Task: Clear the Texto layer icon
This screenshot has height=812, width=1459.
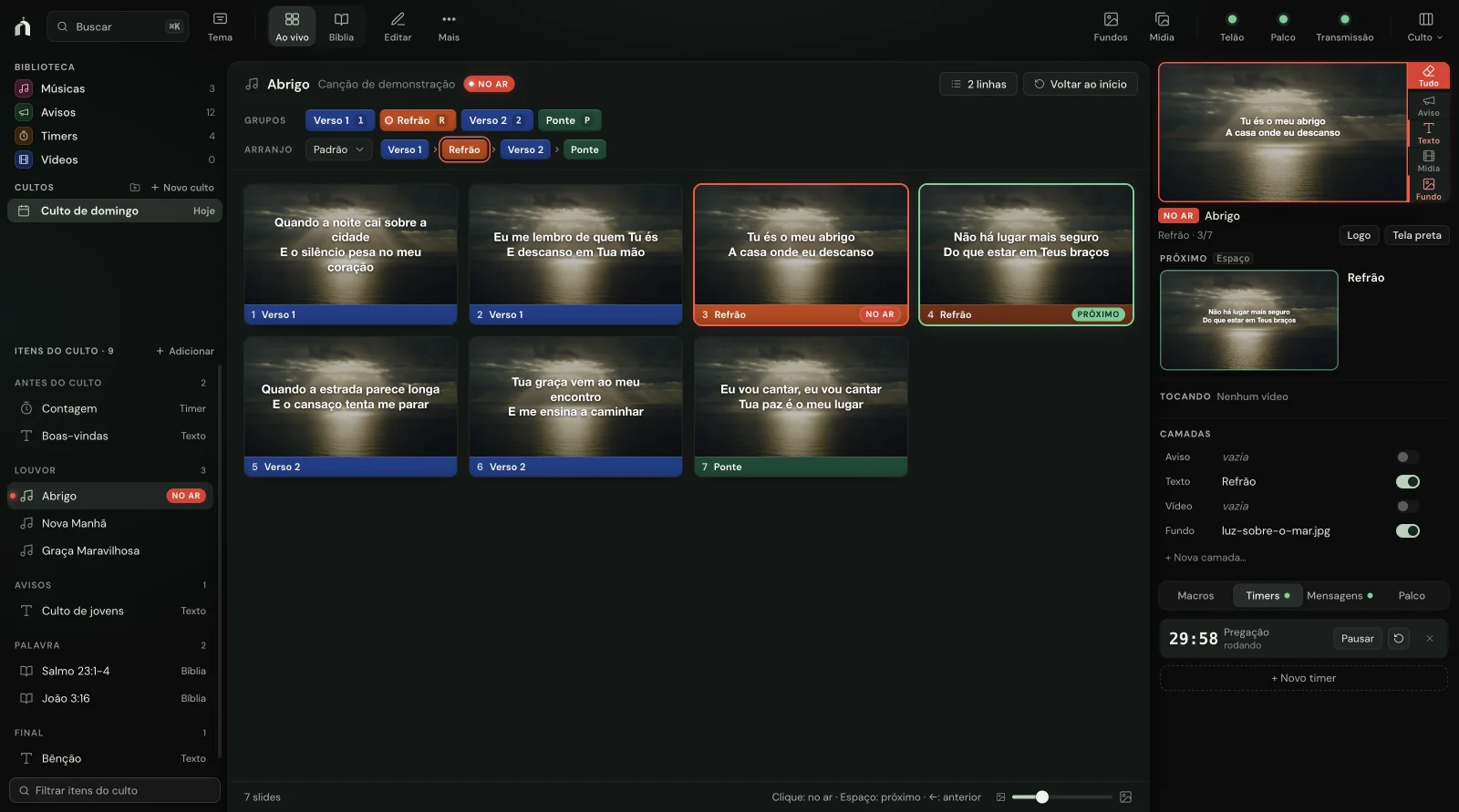Action: tap(1429, 133)
